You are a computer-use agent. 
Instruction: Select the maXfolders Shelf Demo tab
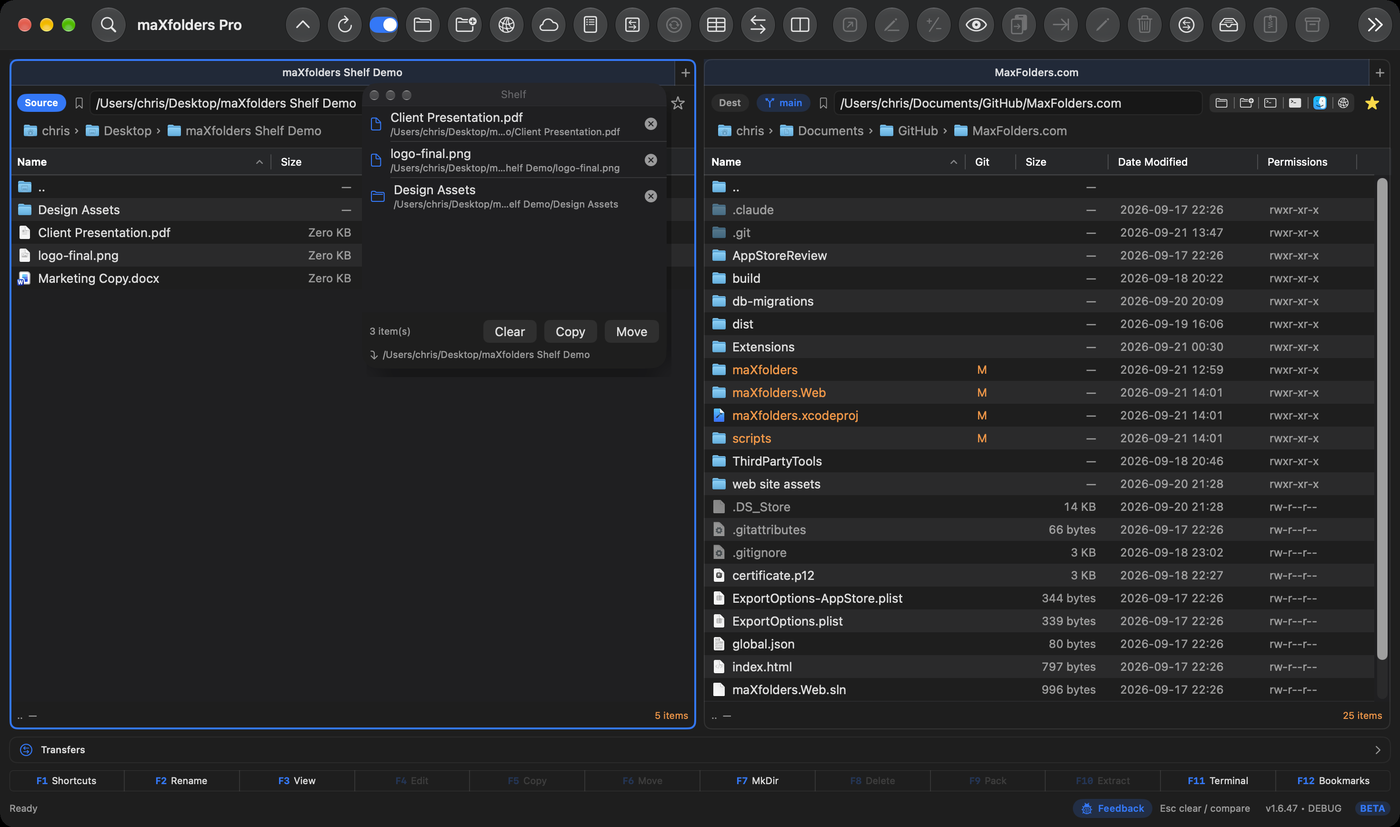[x=342, y=72]
